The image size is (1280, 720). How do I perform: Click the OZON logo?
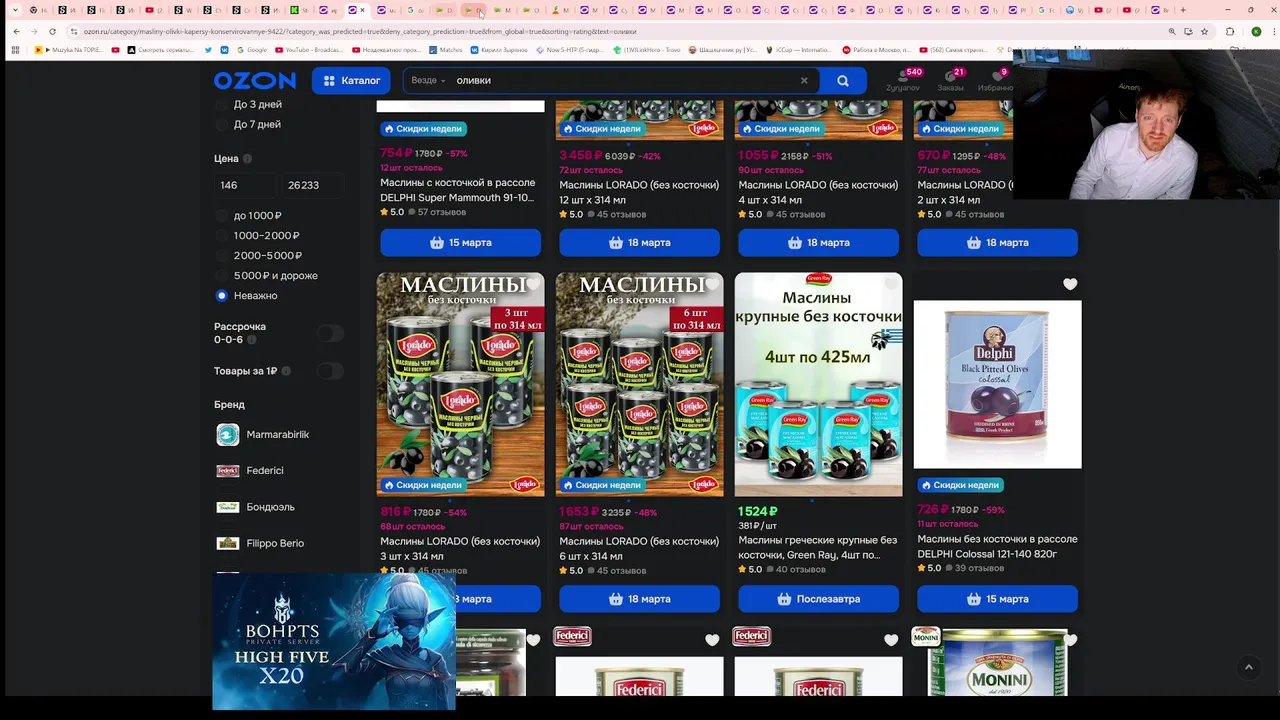tap(254, 81)
